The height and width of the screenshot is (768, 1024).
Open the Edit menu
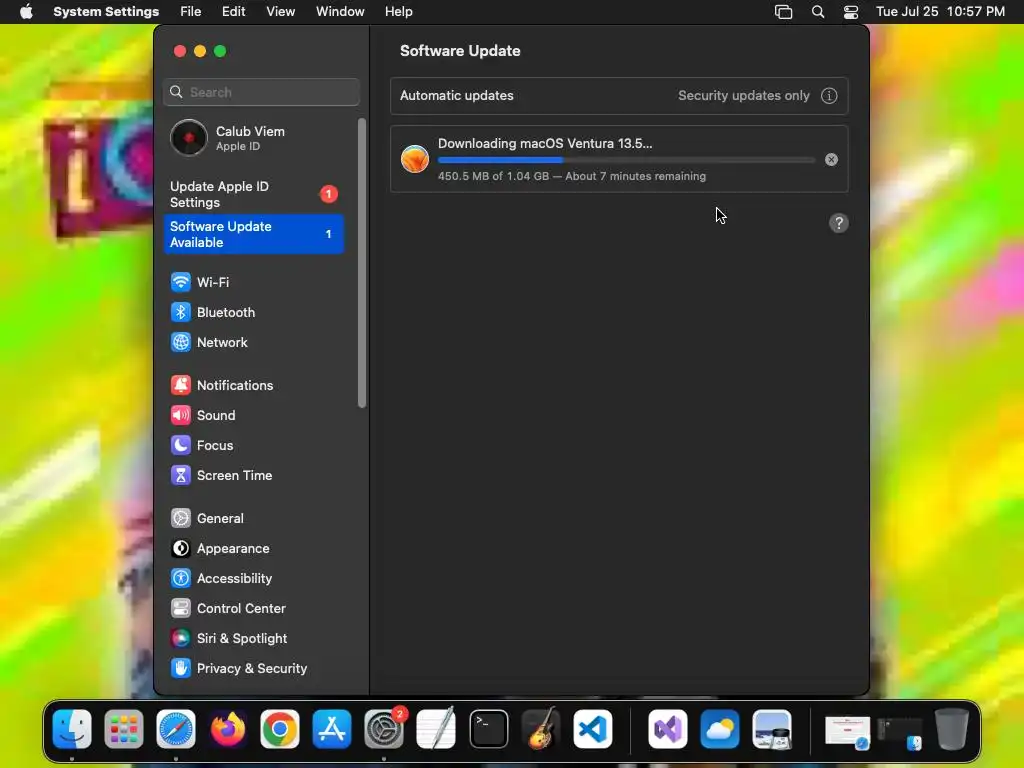[x=233, y=12]
